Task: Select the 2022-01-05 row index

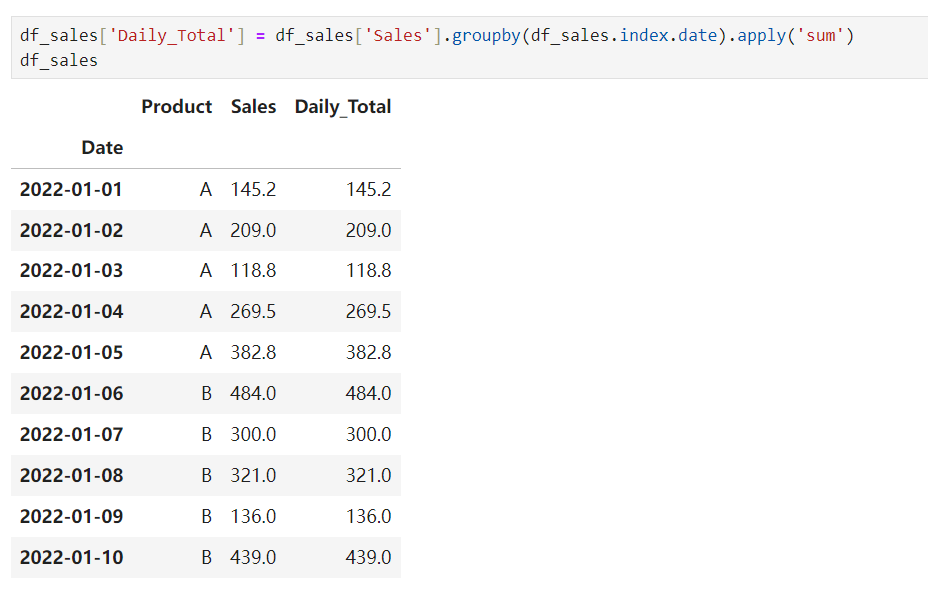Action: (71, 353)
